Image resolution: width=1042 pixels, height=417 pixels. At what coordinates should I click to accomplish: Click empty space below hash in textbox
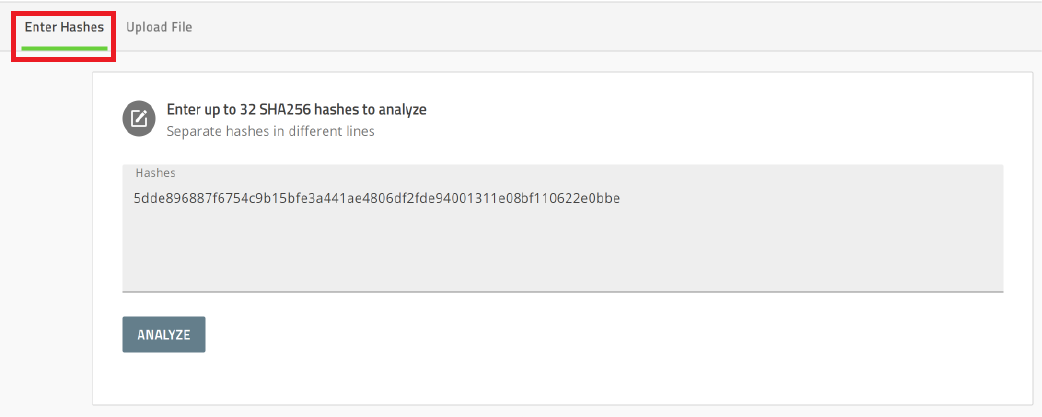click(x=562, y=249)
